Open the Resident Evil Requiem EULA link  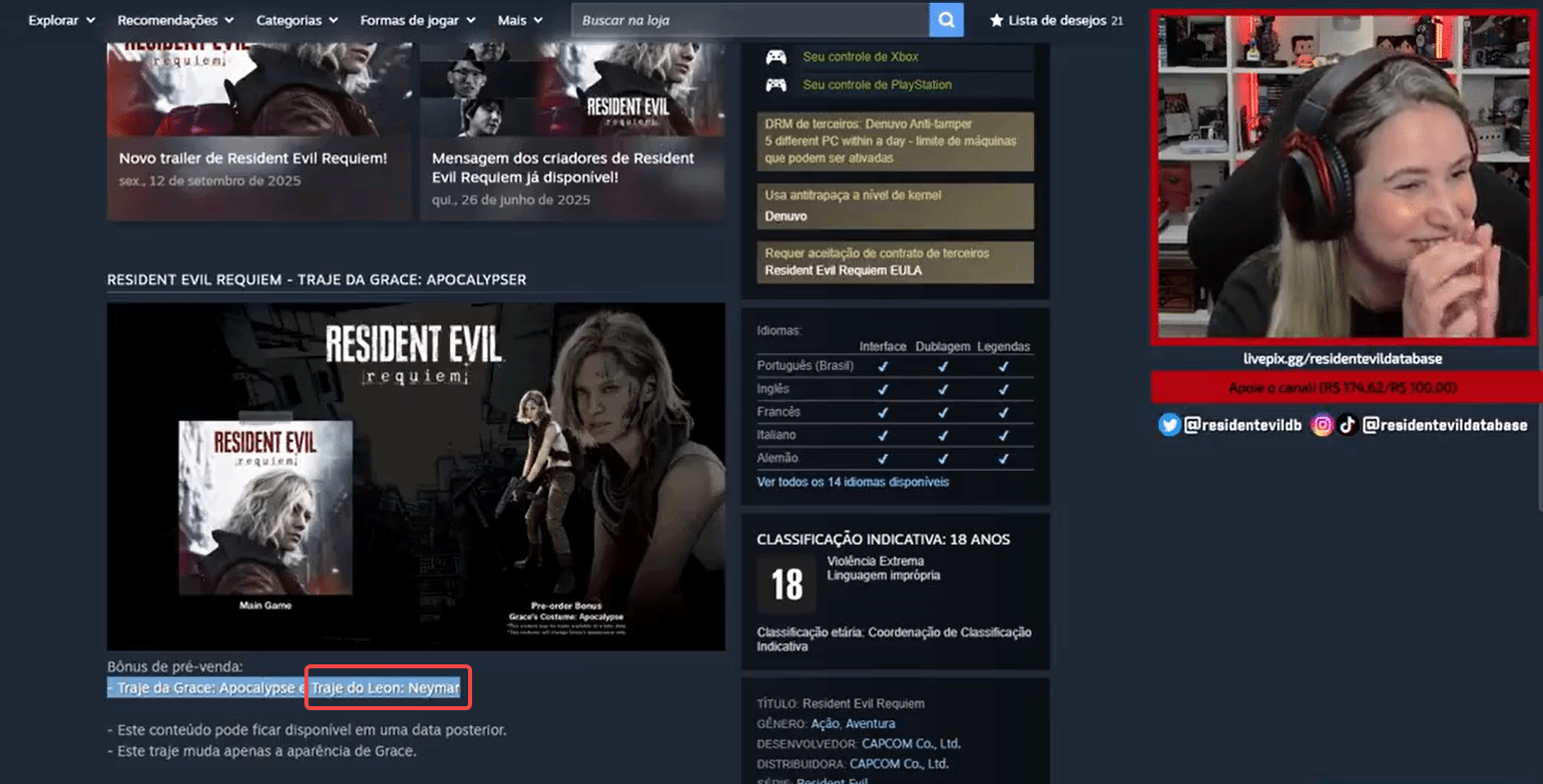click(843, 270)
